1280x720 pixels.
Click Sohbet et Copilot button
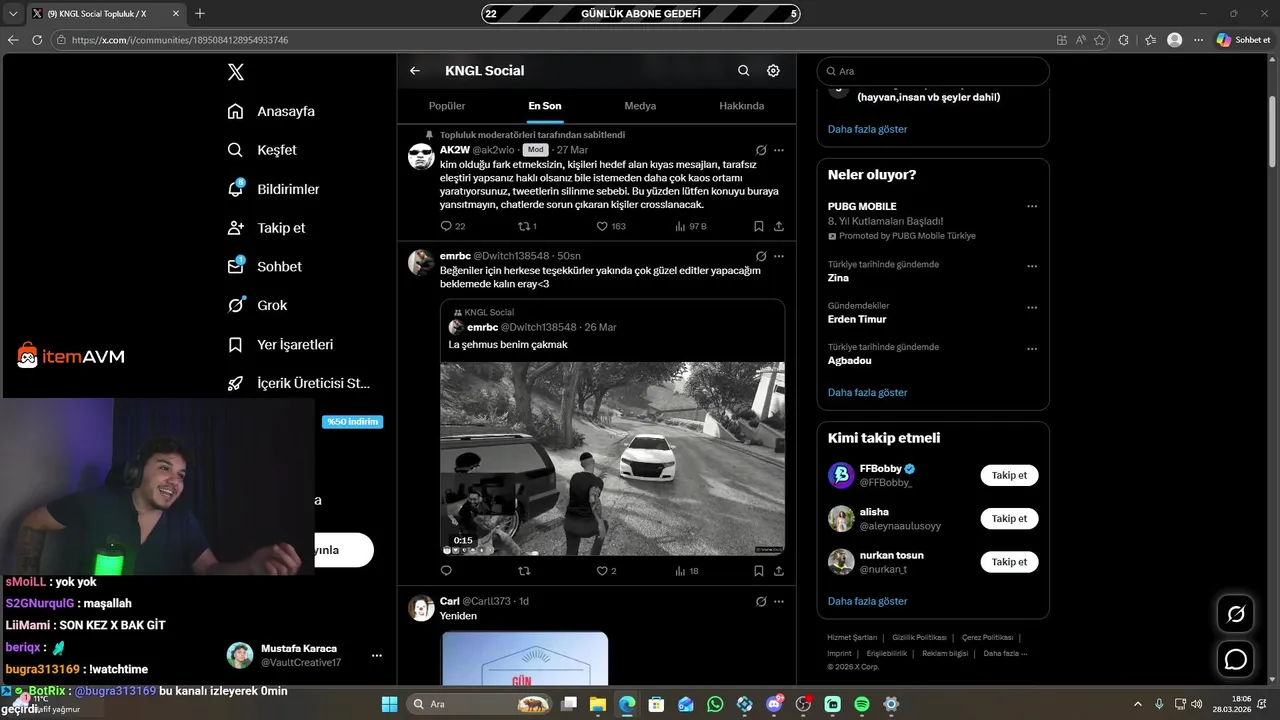coord(1243,40)
